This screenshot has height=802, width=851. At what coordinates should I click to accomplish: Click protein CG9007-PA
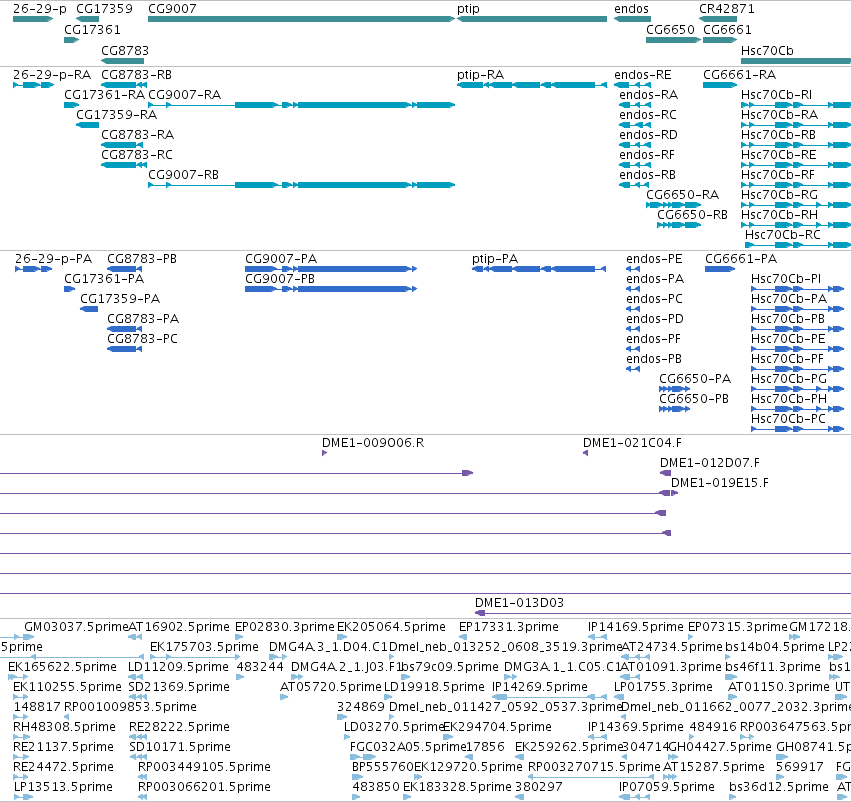point(331,269)
